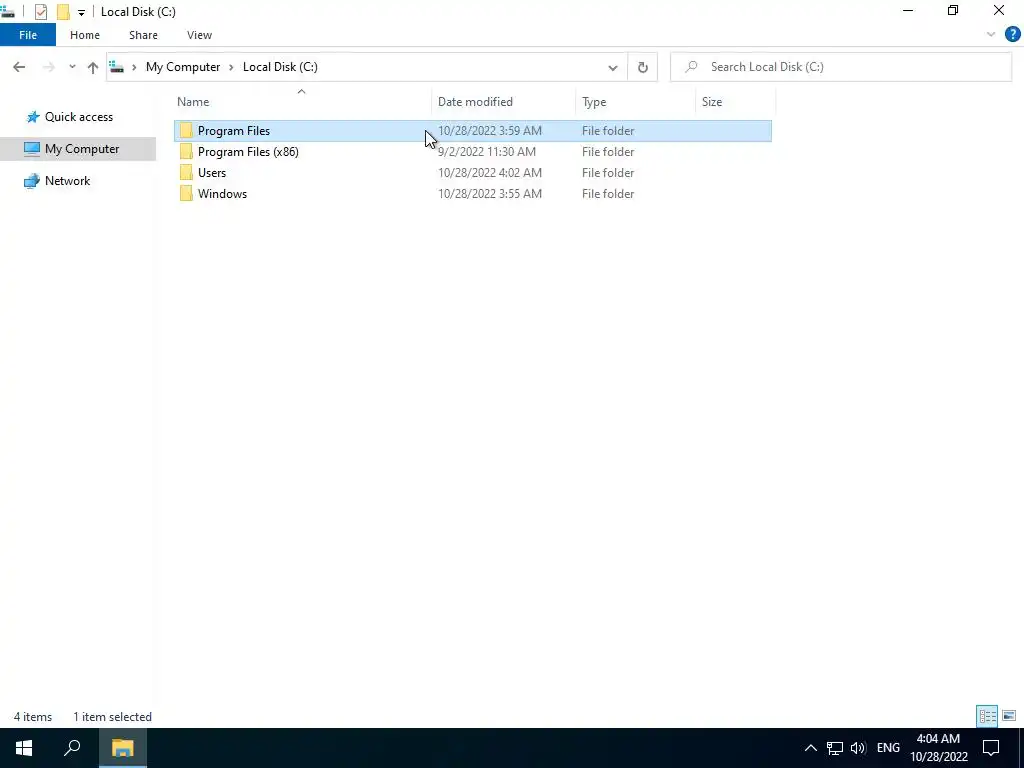Expand the chevron after My Computer breadcrumb
Viewport: 1024px width, 768px height.
[x=232, y=67]
